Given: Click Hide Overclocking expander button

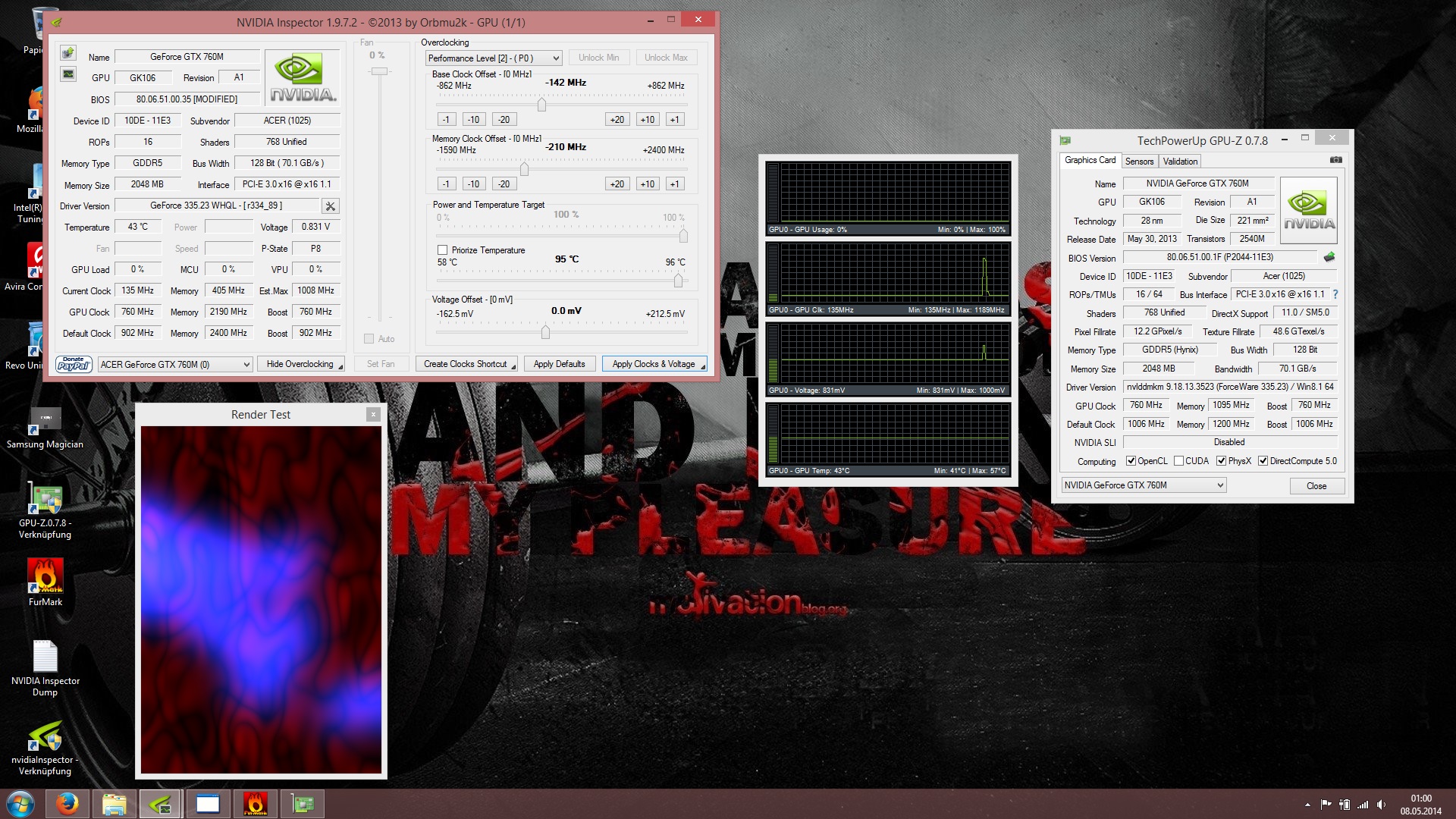Looking at the screenshot, I should [300, 364].
